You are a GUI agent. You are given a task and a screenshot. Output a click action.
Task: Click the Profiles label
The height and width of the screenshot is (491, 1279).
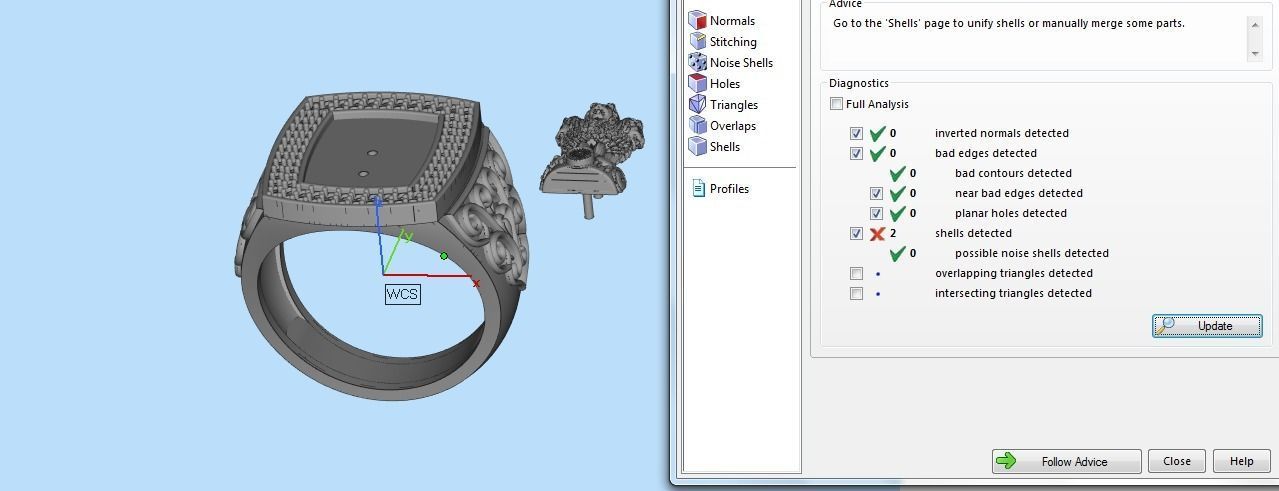coord(729,188)
